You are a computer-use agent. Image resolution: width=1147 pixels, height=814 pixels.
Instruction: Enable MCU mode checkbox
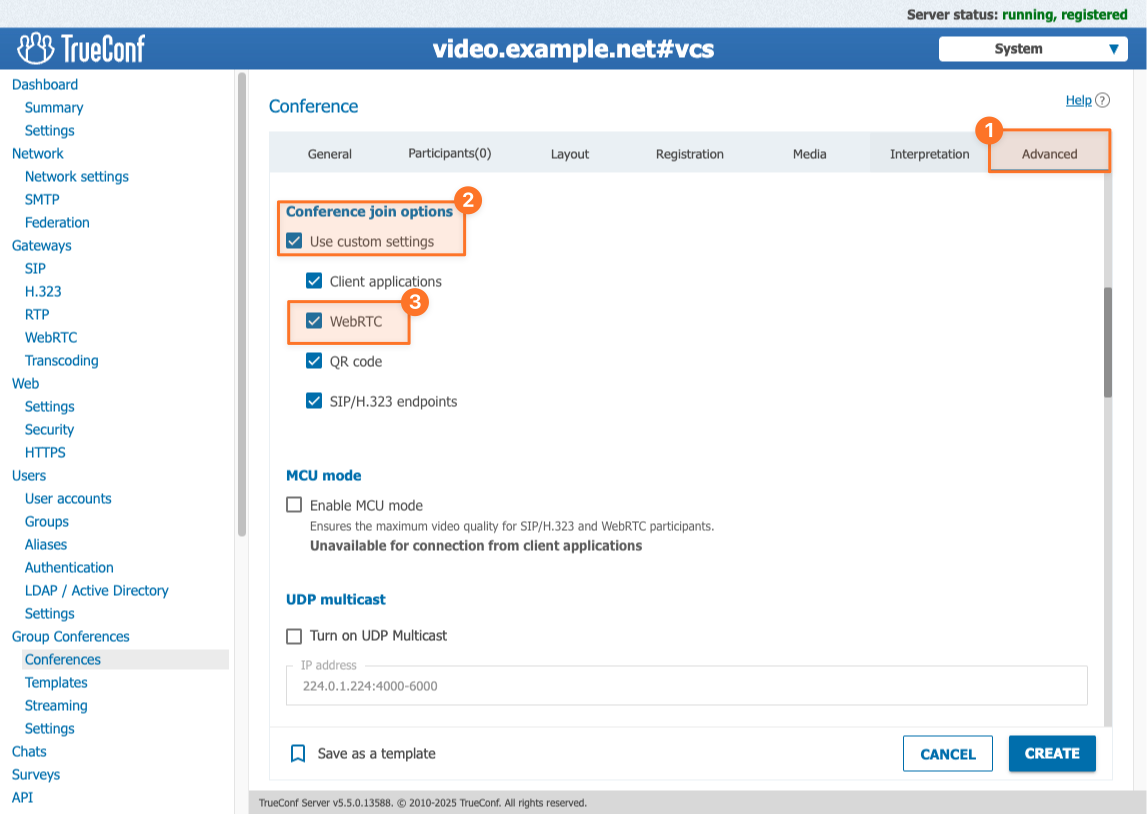tap(294, 505)
